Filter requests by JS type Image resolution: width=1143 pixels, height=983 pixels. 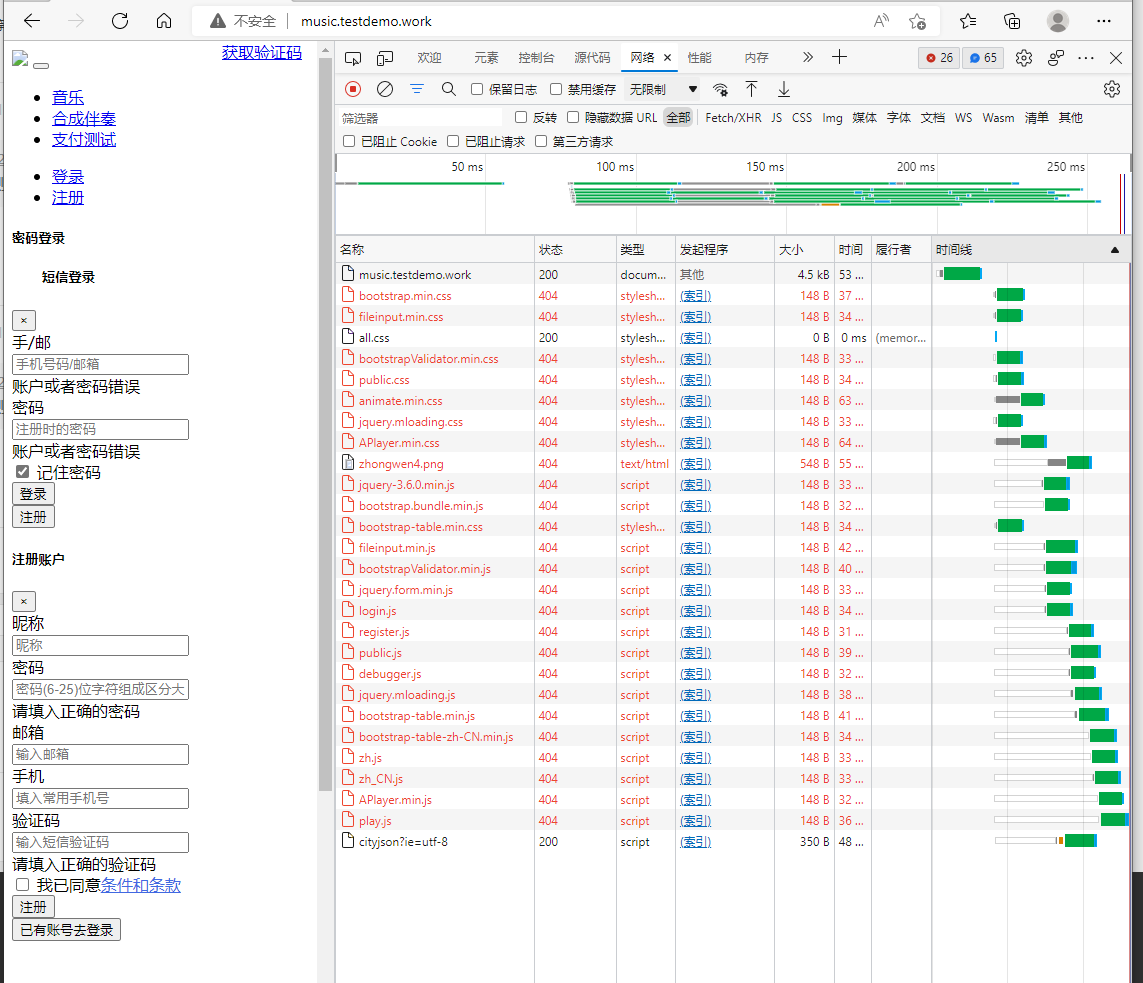tap(776, 118)
